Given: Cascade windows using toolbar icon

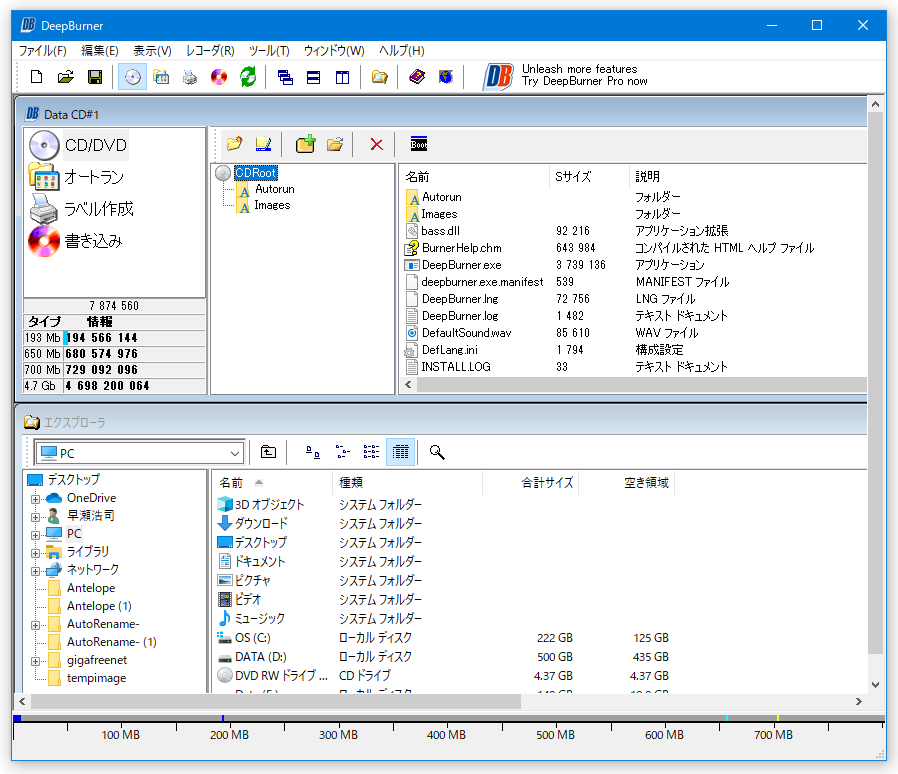Looking at the screenshot, I should point(285,77).
